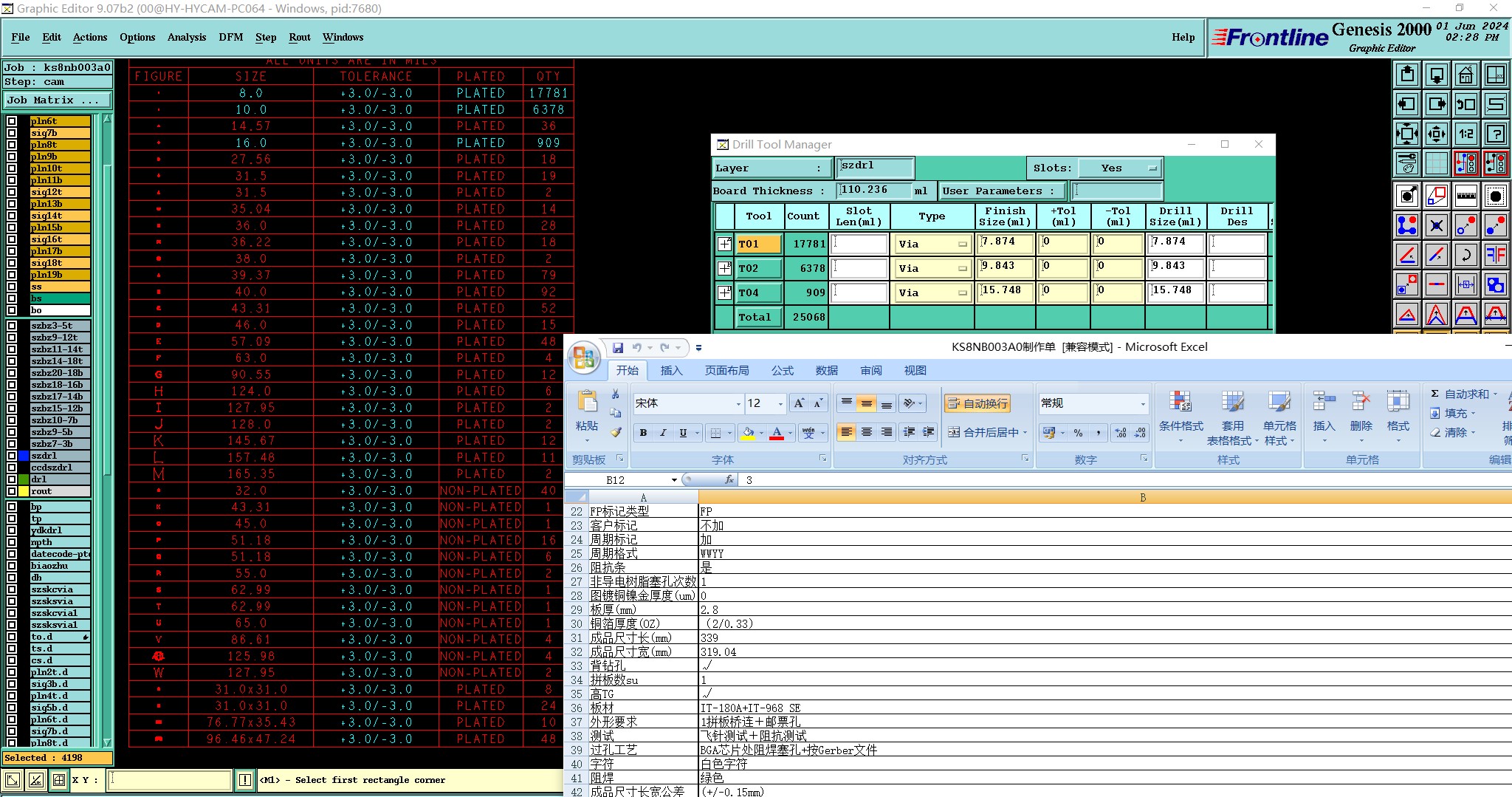Open the DFM menu
Screen dimensions: 1512x797
(231, 37)
